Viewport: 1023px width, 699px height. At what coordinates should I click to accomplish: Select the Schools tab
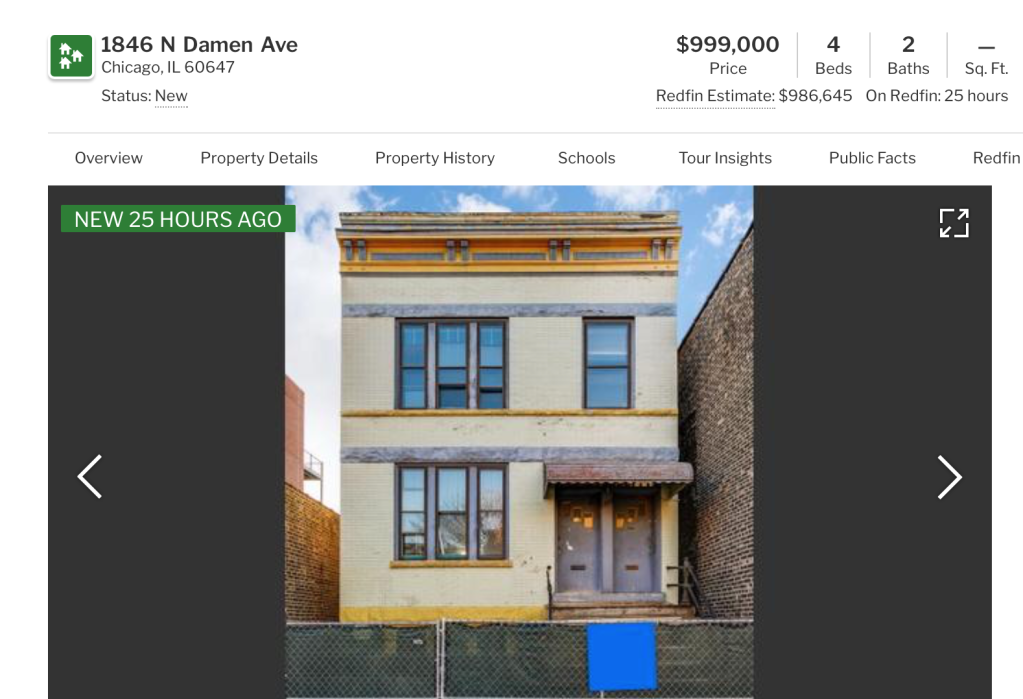pos(587,158)
